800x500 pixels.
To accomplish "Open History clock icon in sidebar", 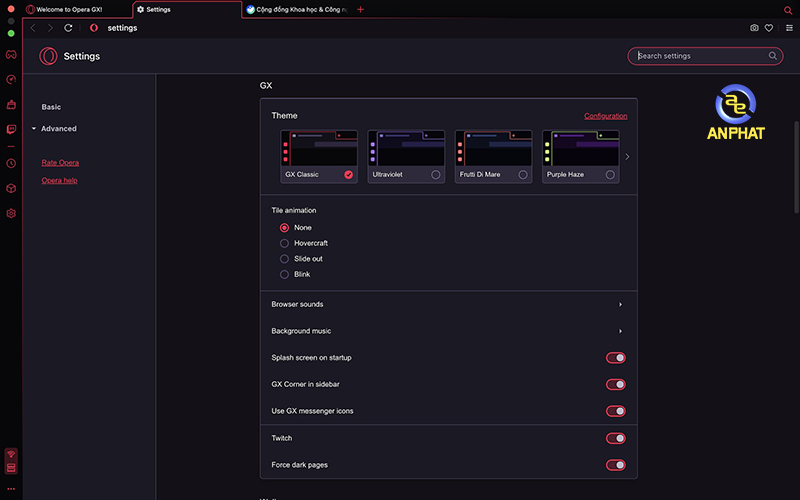I will pyautogui.click(x=11, y=163).
